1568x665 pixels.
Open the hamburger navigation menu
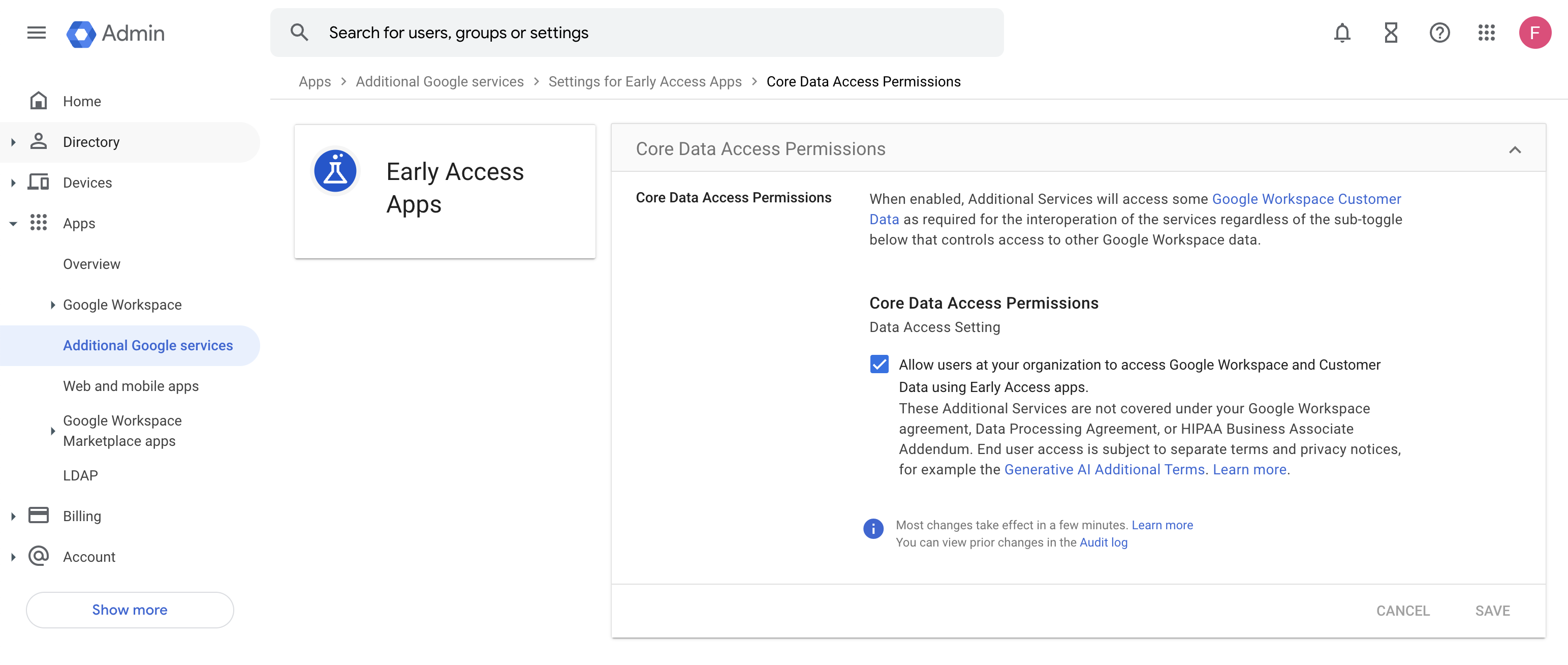[x=36, y=33]
